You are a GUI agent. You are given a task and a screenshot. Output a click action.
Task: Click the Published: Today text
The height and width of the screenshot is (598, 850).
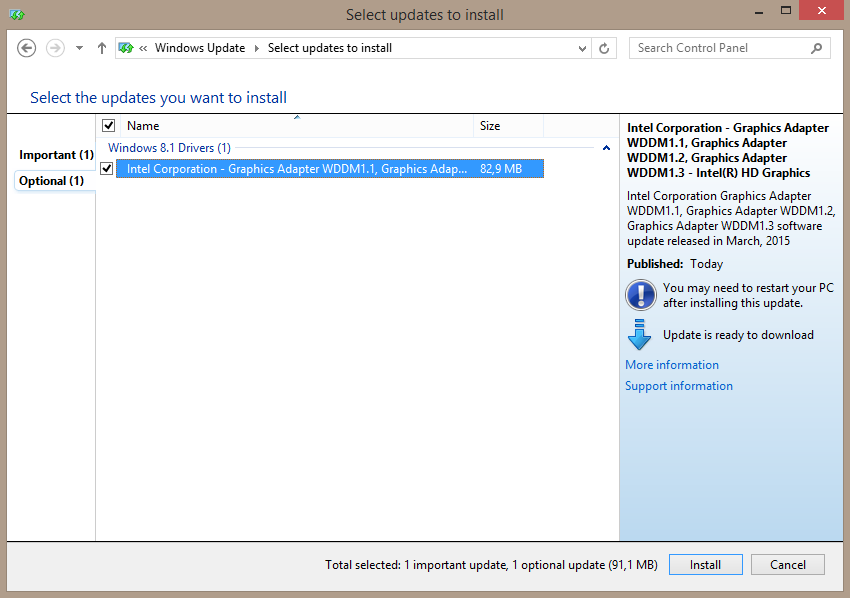tap(675, 264)
